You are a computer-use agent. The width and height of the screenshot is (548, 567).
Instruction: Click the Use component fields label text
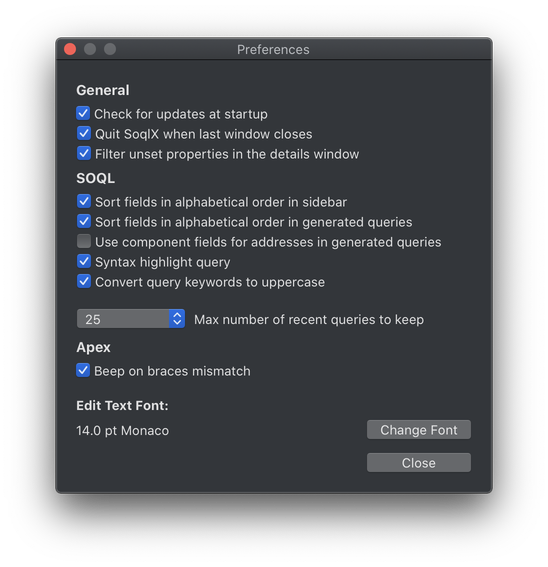[x=268, y=242]
